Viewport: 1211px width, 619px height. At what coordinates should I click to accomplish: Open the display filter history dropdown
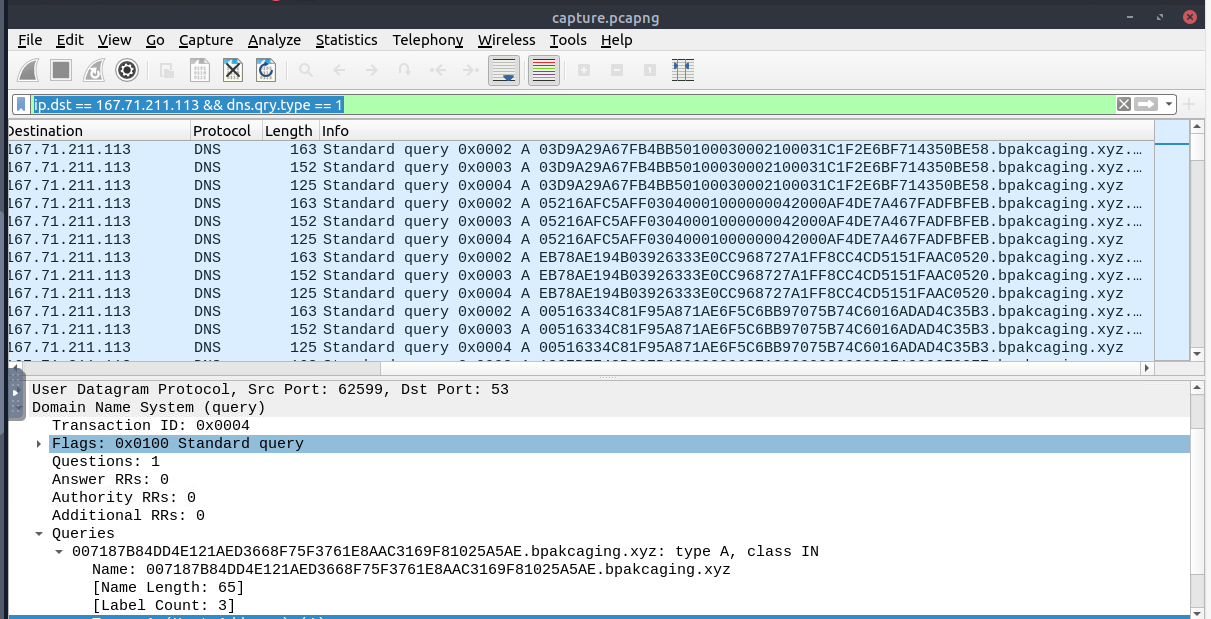pos(1169,105)
